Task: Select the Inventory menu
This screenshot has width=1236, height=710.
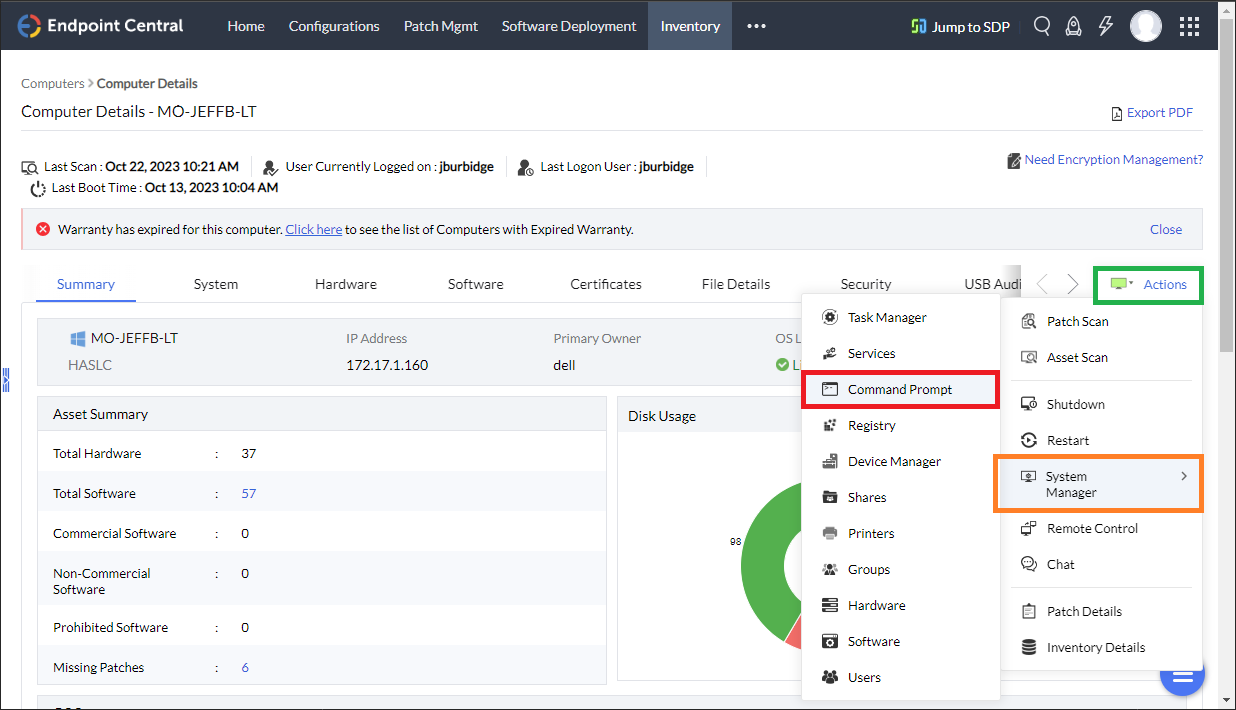Action: (x=690, y=26)
